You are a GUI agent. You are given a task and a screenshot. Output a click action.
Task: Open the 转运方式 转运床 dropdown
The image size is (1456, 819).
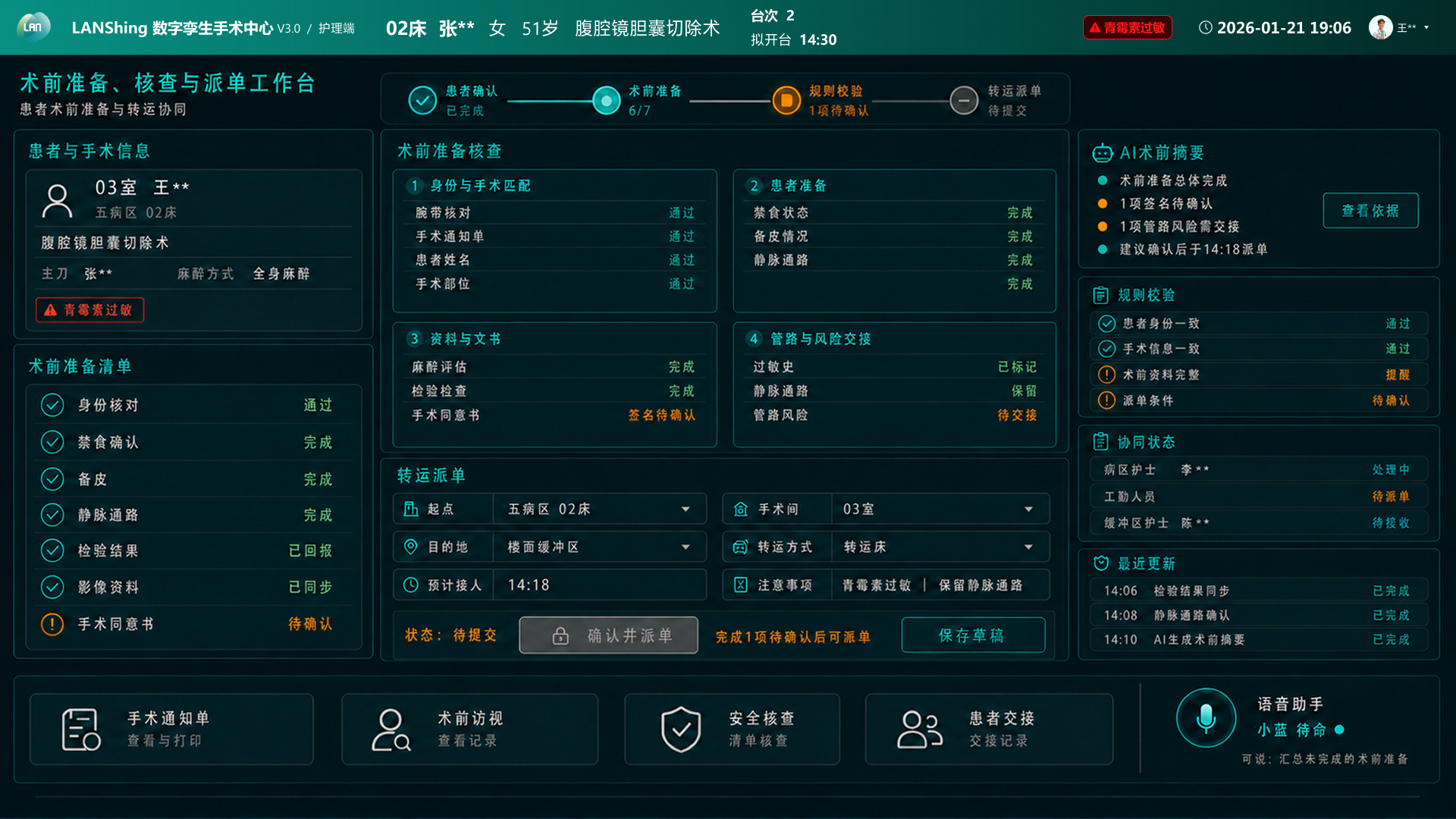pos(1028,547)
